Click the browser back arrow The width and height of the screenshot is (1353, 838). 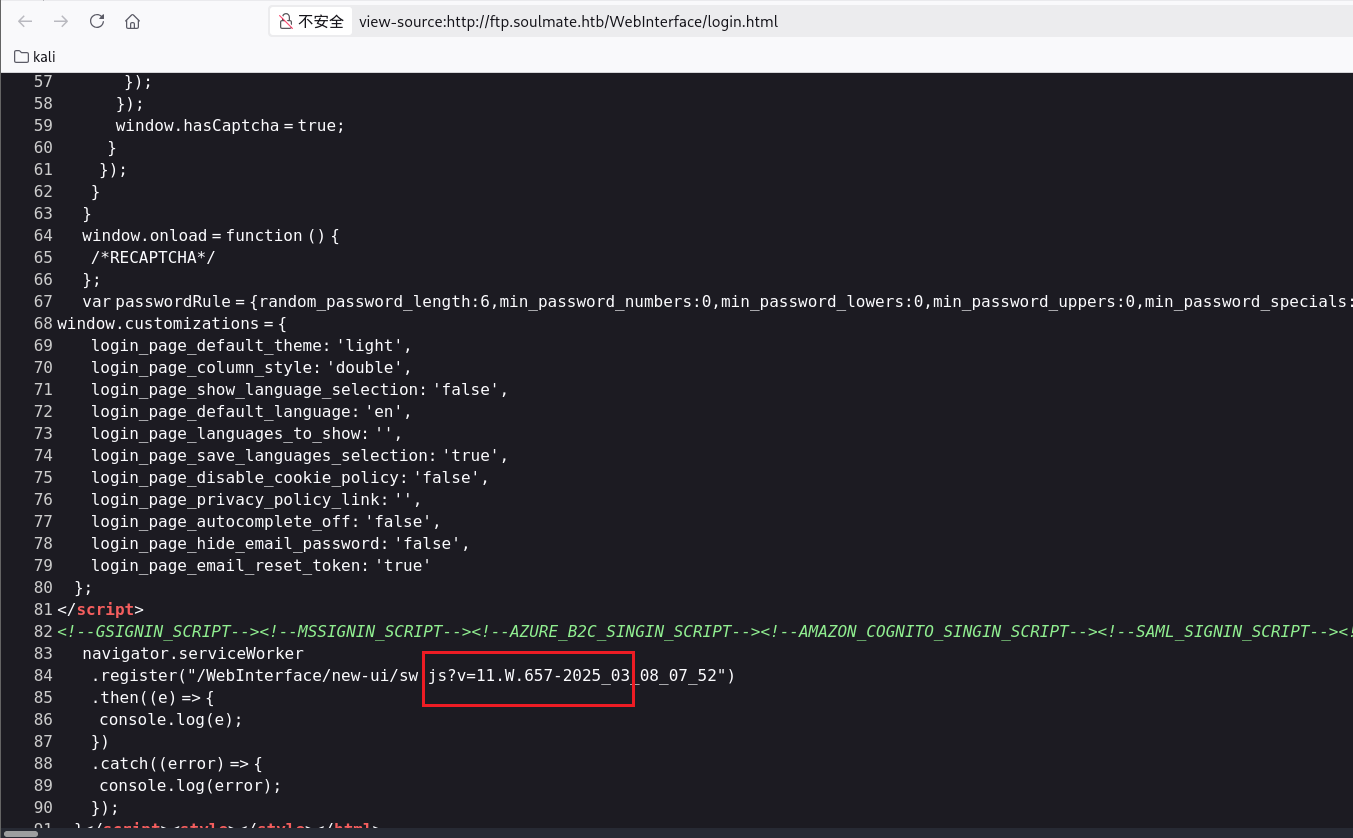[25, 21]
